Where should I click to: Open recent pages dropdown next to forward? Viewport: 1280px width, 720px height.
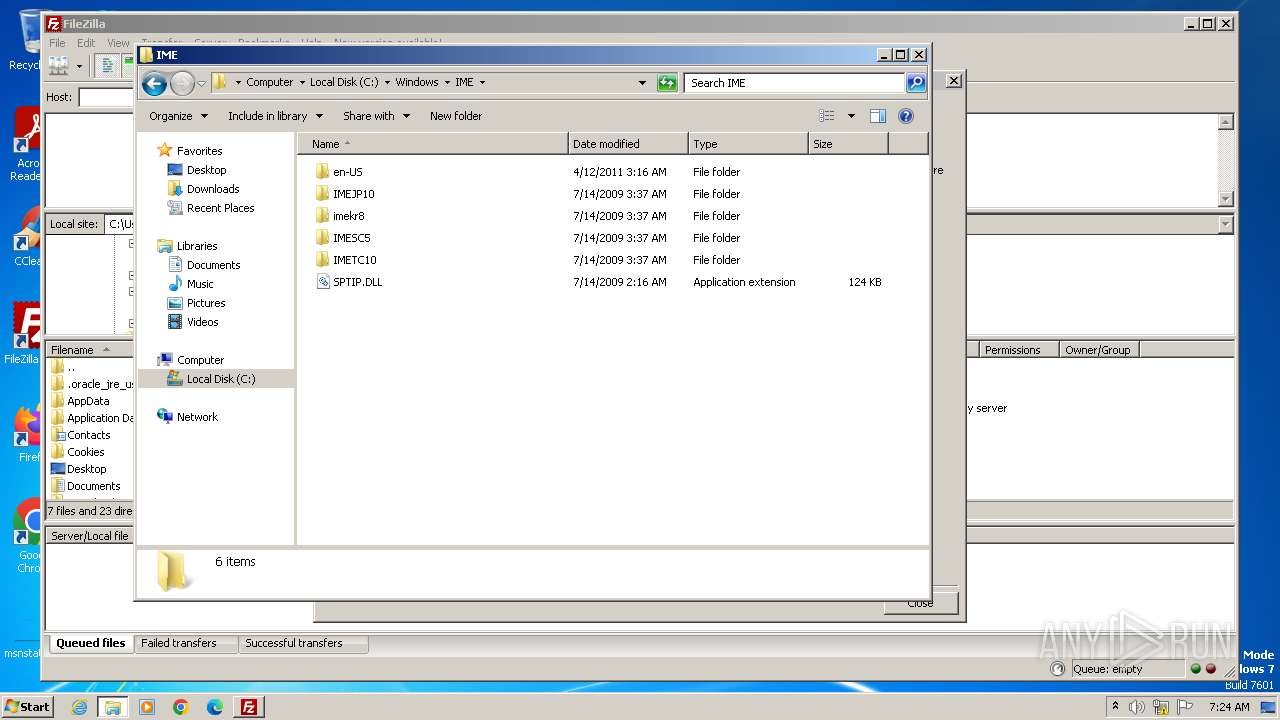pyautogui.click(x=201, y=83)
